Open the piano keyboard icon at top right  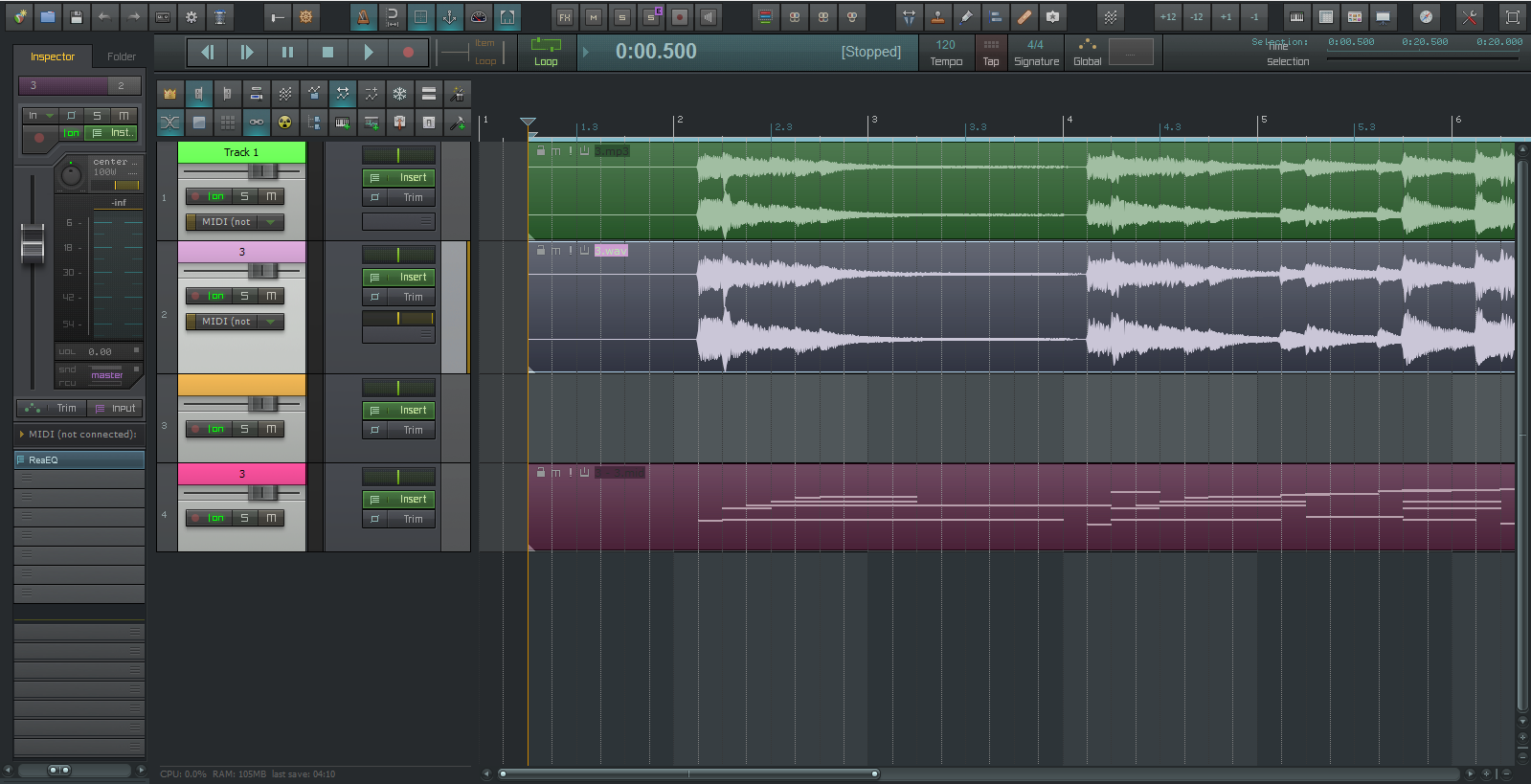1296,16
